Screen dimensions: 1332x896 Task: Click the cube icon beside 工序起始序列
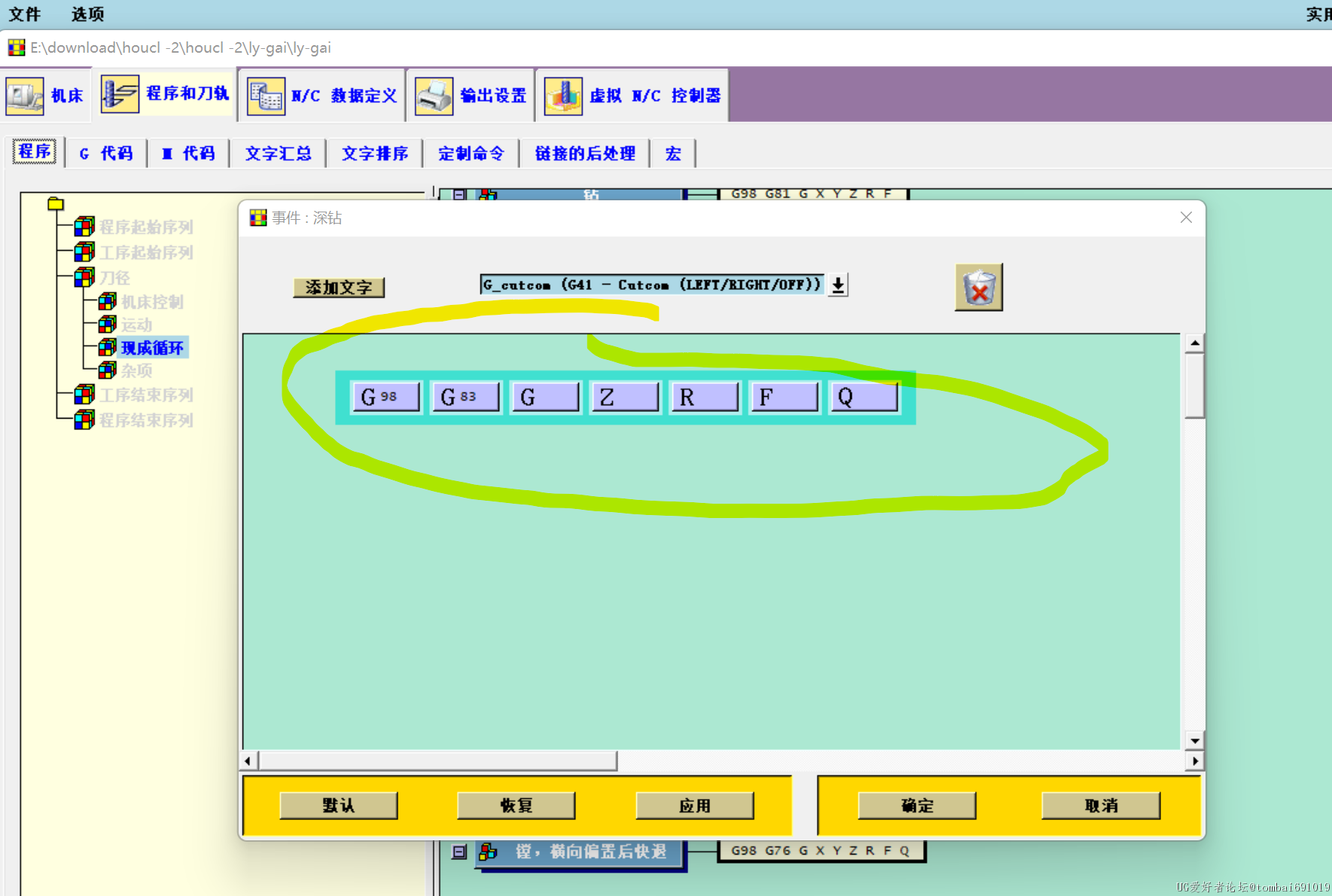[84, 251]
